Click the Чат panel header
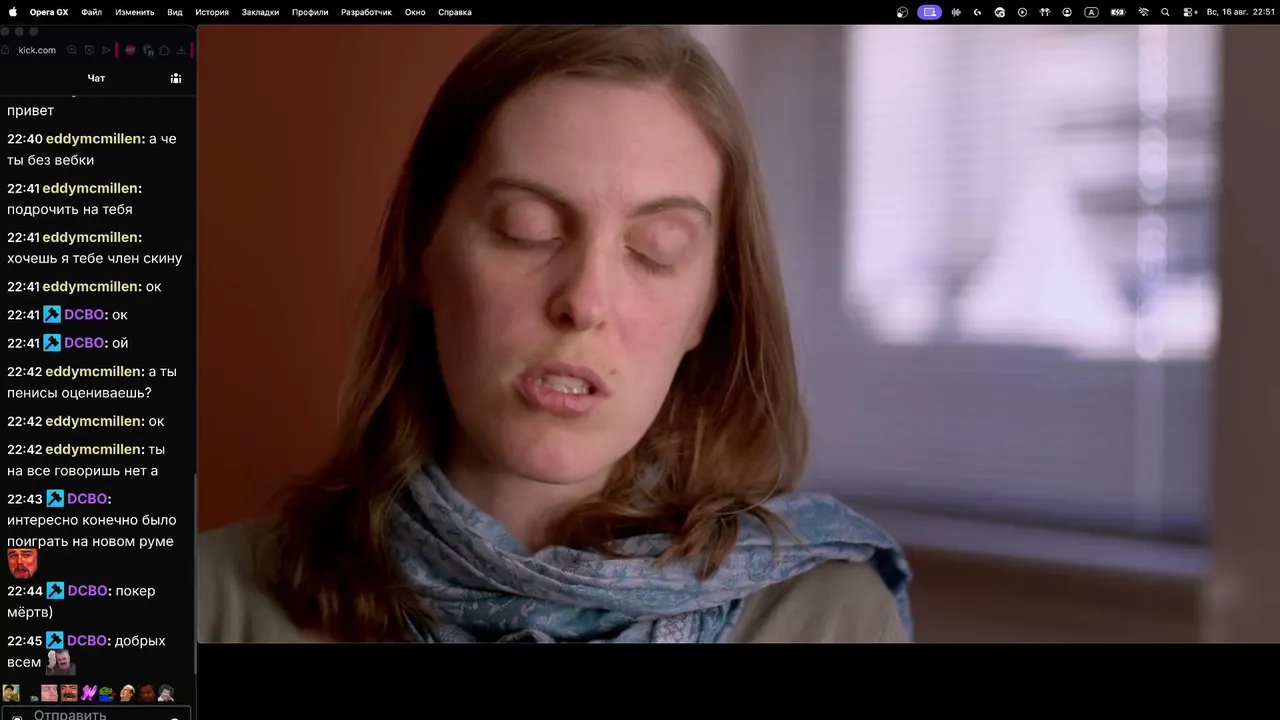The image size is (1280, 720). [x=96, y=78]
